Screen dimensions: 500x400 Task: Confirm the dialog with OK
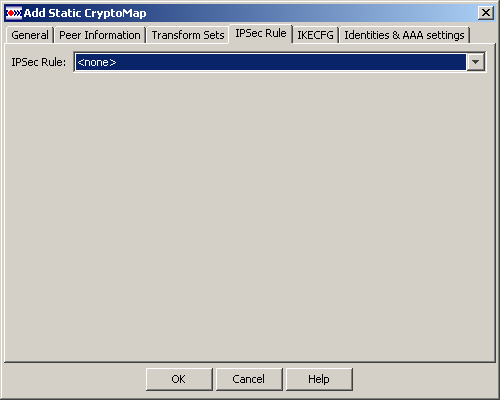[x=179, y=379]
